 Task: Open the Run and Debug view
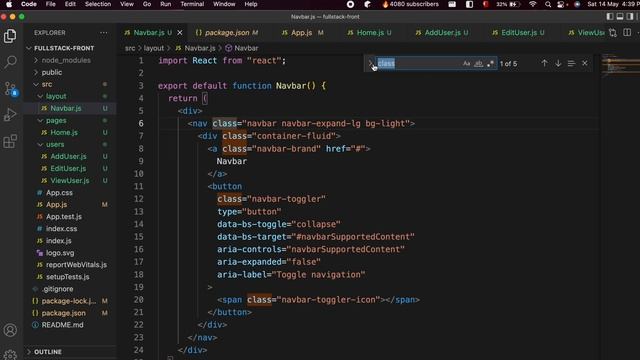tap(10, 115)
